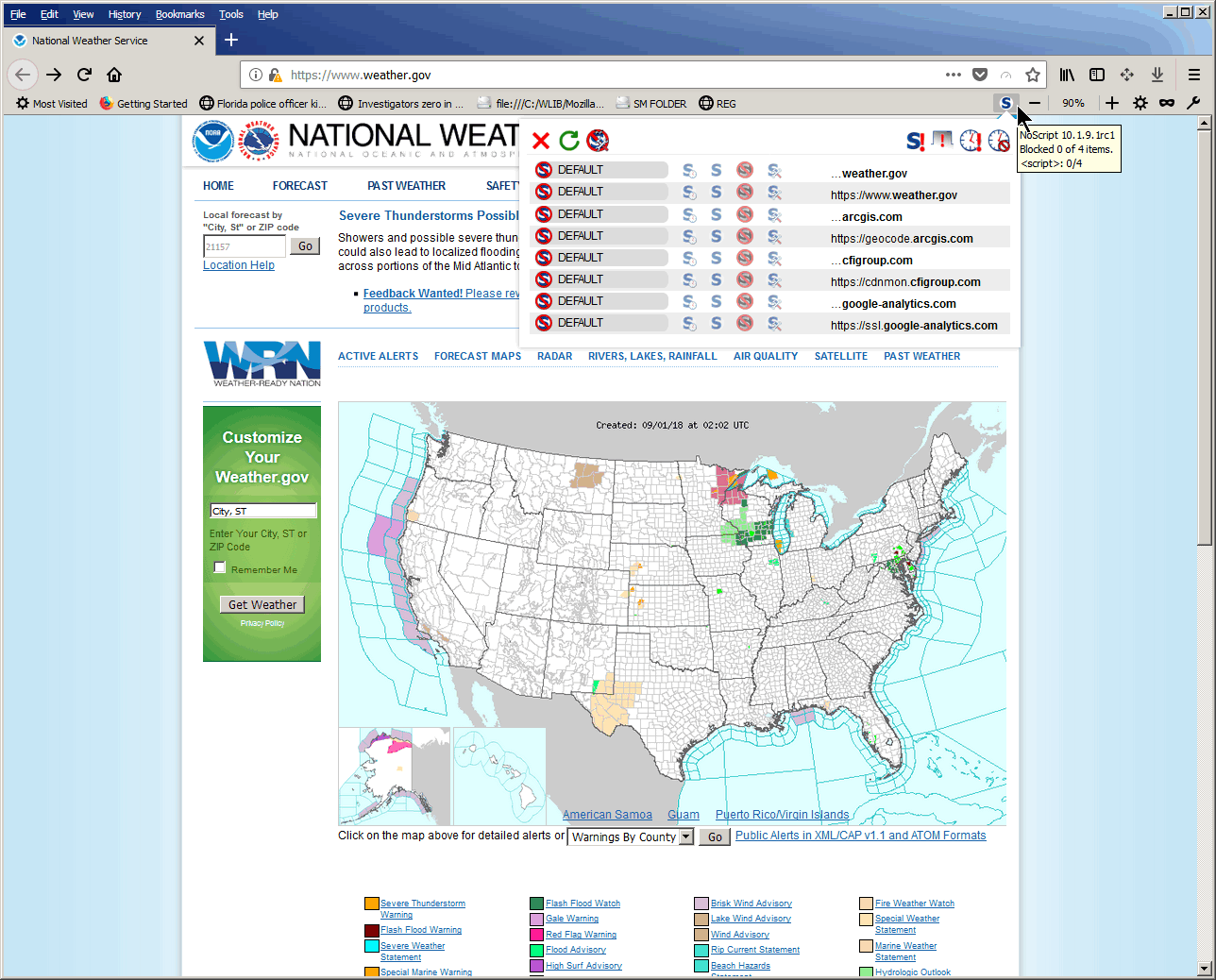Open a new tab with plus button
The image size is (1216, 980).
231,40
